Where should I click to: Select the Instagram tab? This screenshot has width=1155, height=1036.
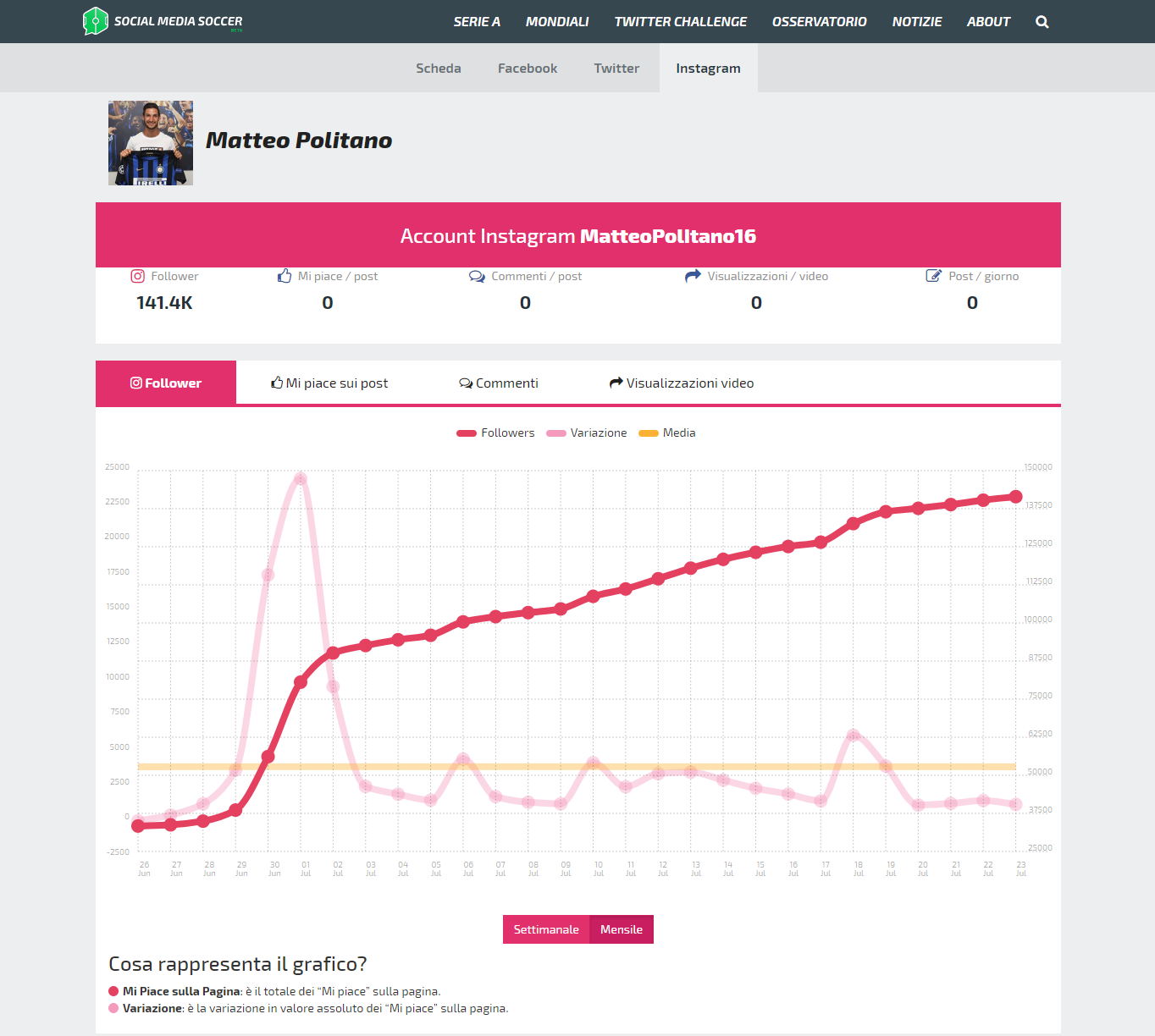pyautogui.click(x=709, y=68)
